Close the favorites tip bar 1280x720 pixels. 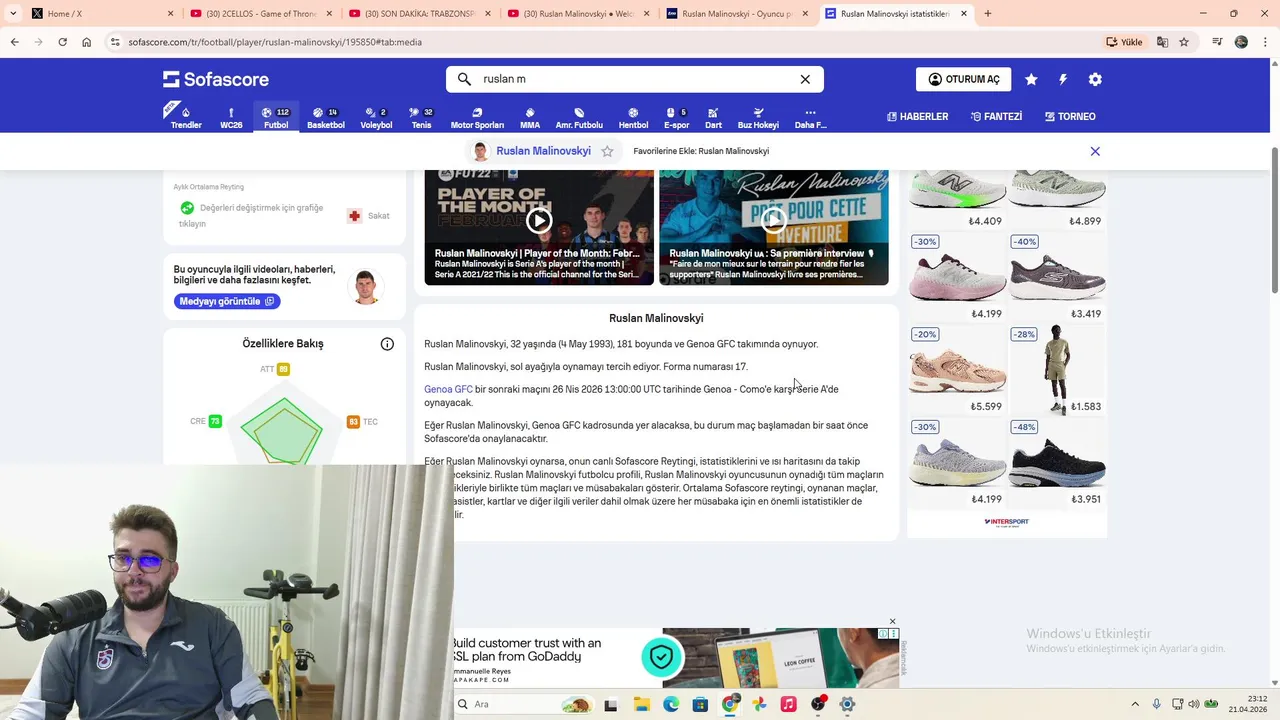tap(1095, 151)
